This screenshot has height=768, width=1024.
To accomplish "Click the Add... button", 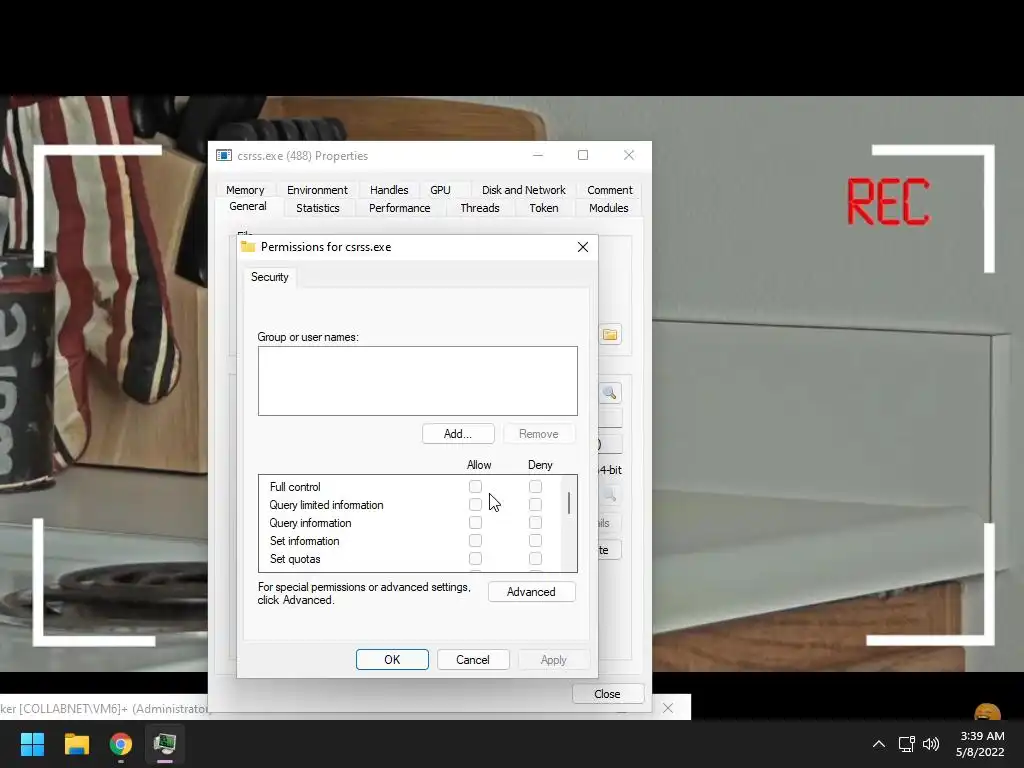I will [x=458, y=434].
